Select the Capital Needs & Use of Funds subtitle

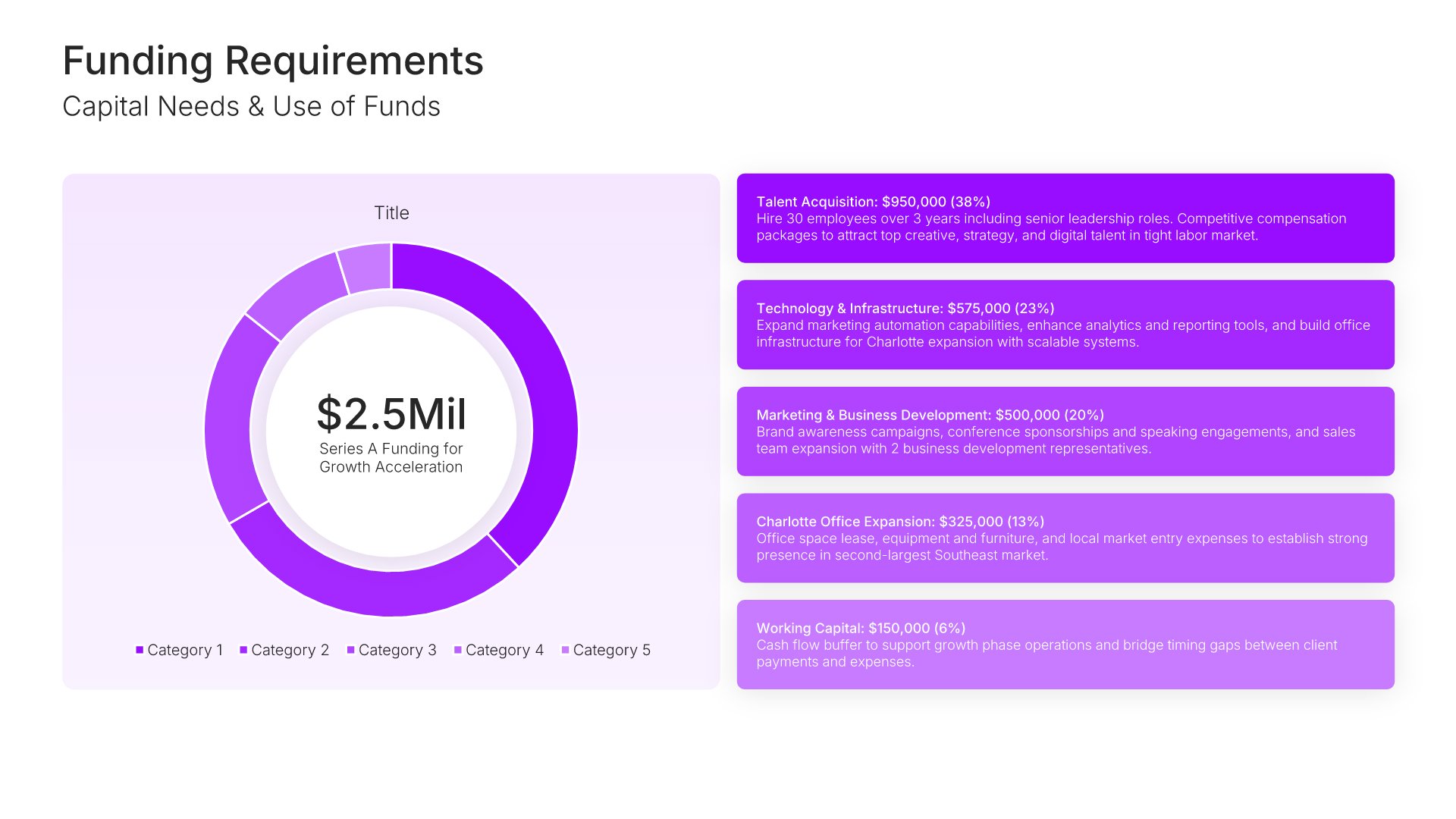pos(251,107)
